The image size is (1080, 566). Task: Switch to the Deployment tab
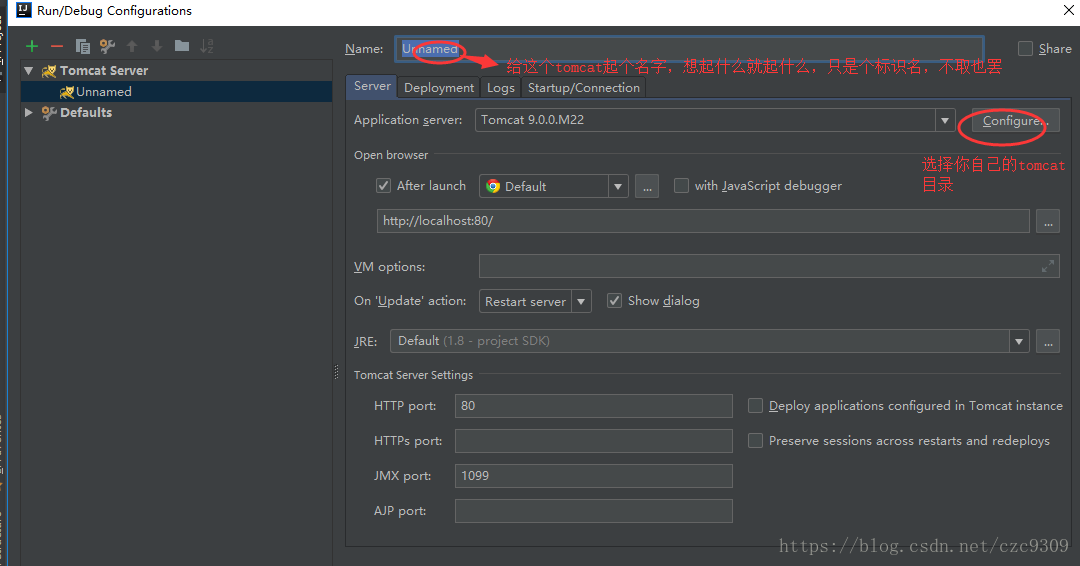(x=439, y=87)
